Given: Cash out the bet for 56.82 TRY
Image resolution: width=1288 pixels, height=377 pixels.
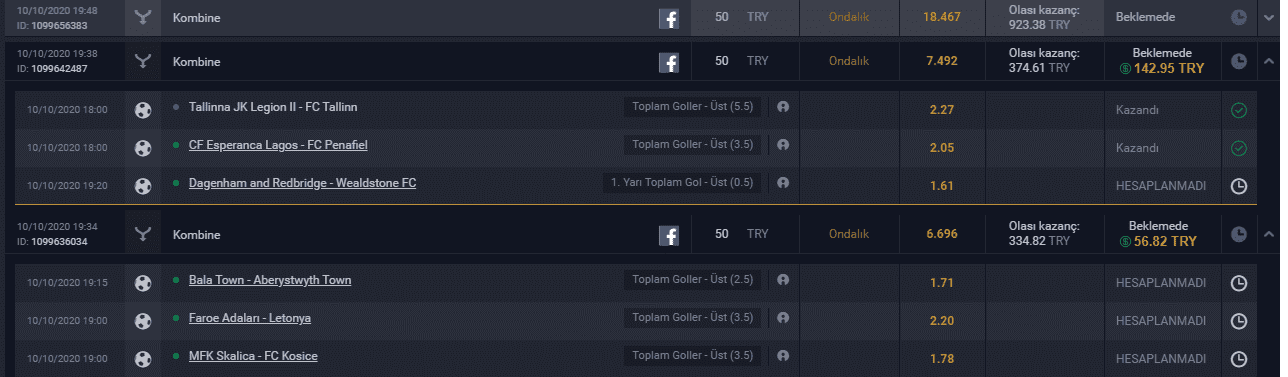Looking at the screenshot, I should (1158, 242).
